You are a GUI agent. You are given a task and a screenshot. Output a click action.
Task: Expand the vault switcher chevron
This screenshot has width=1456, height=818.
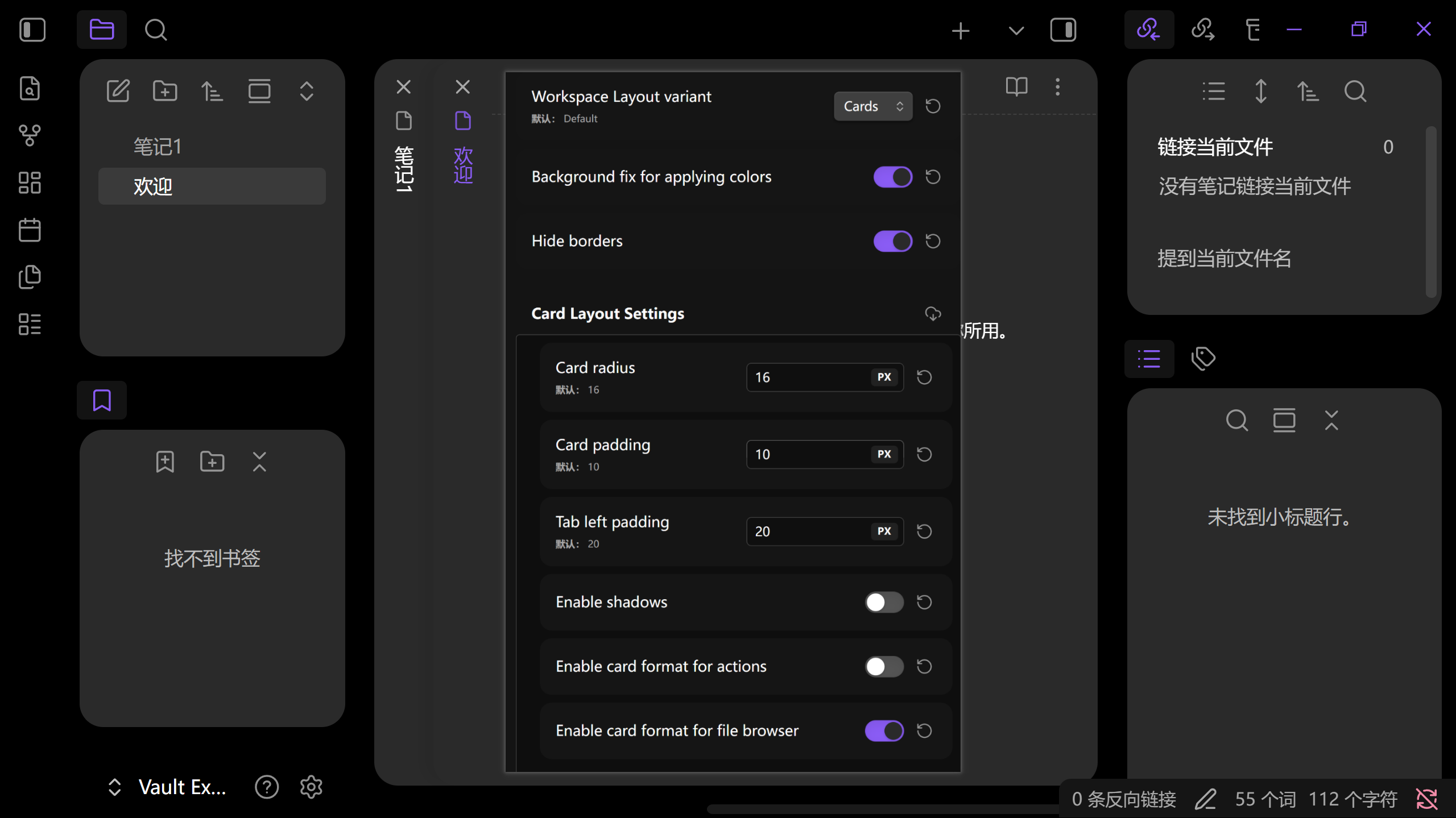tap(114, 787)
